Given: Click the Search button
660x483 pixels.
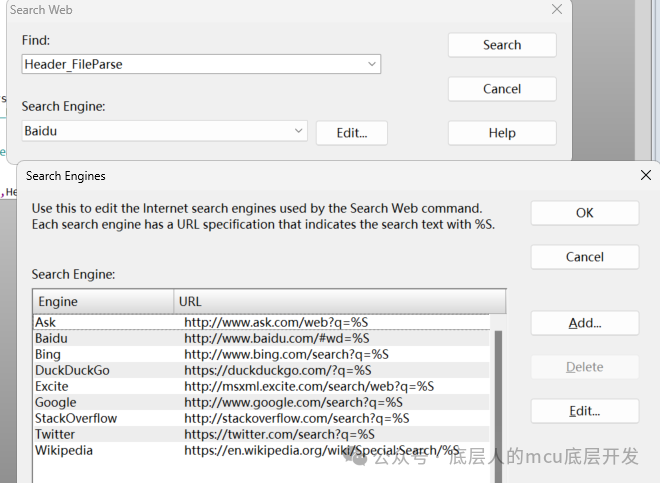Looking at the screenshot, I should 501,45.
